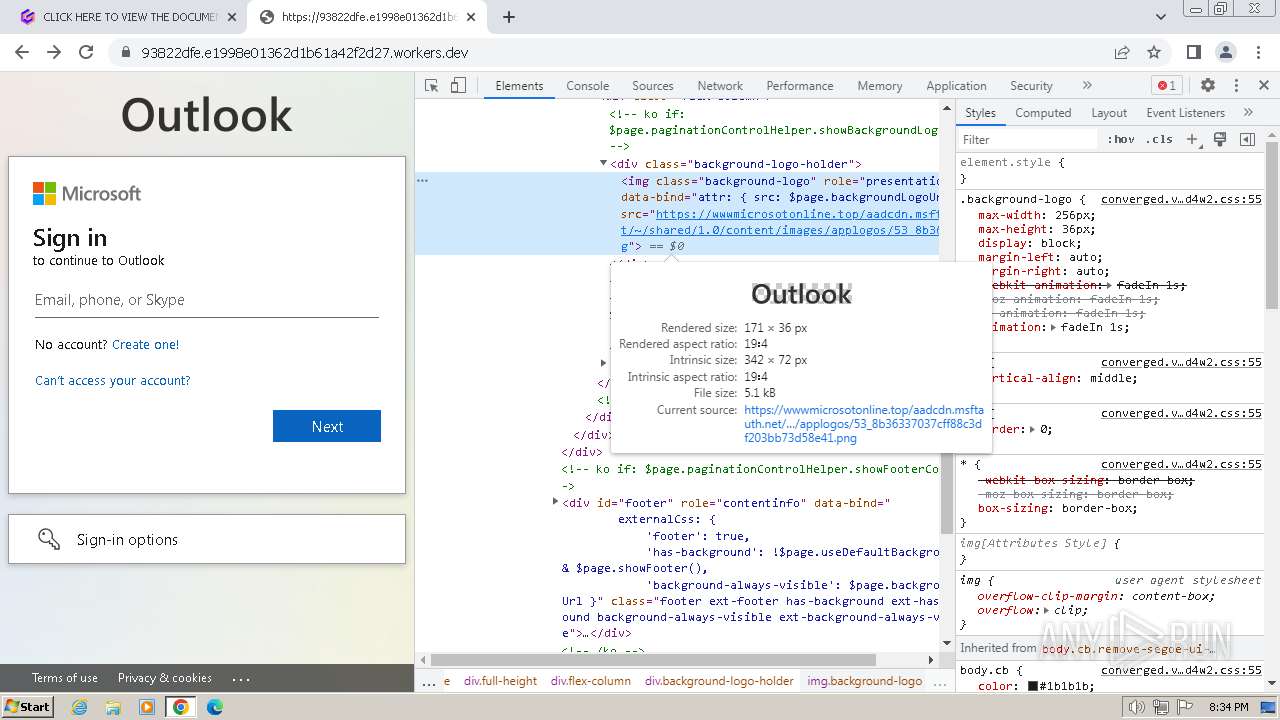This screenshot has width=1280, height=720.
Task: Share this page icon in address bar
Action: (x=1122, y=52)
